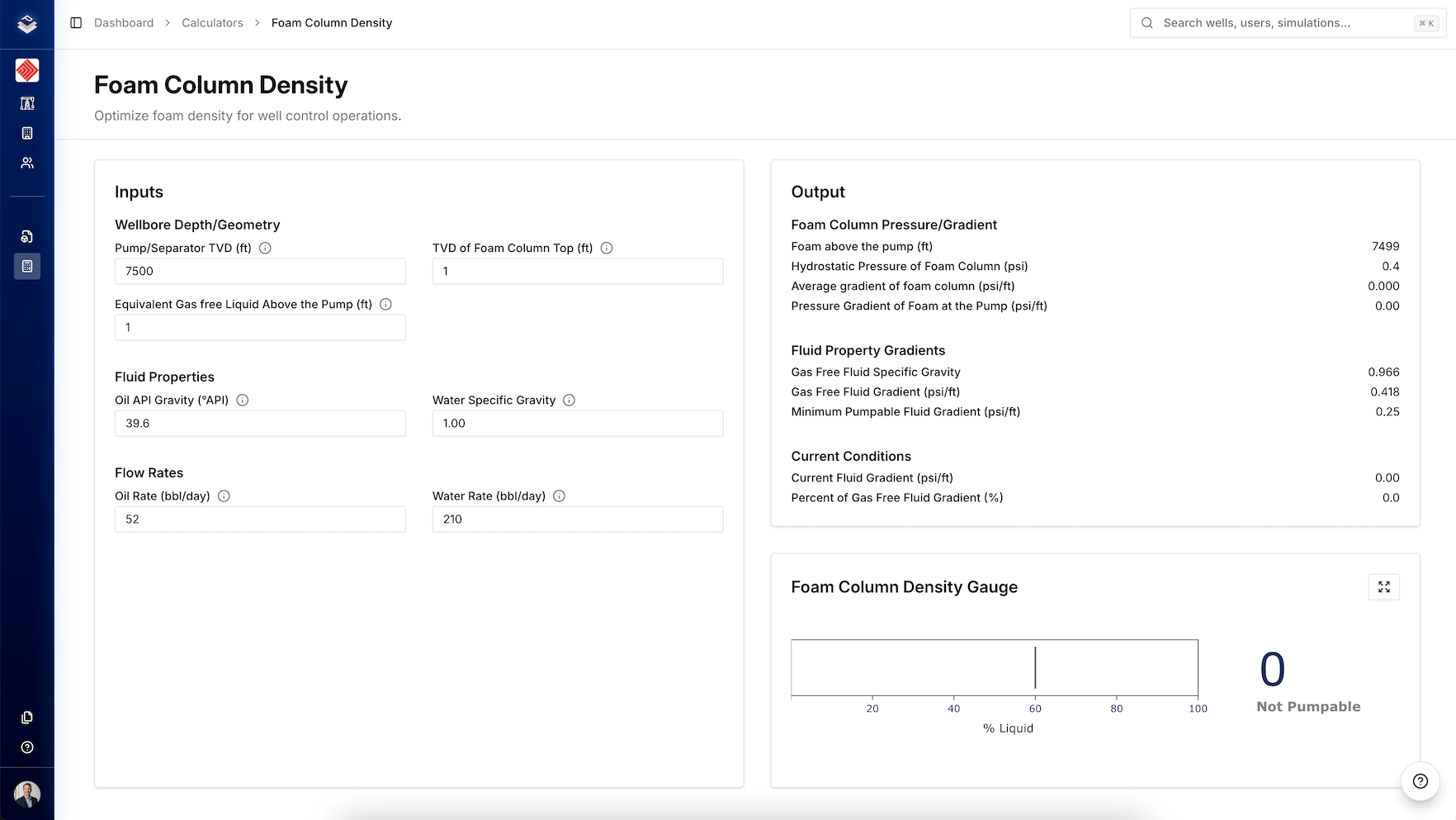Select the red company logo icon in sidebar
This screenshot has width=1456, height=820.
27,70
